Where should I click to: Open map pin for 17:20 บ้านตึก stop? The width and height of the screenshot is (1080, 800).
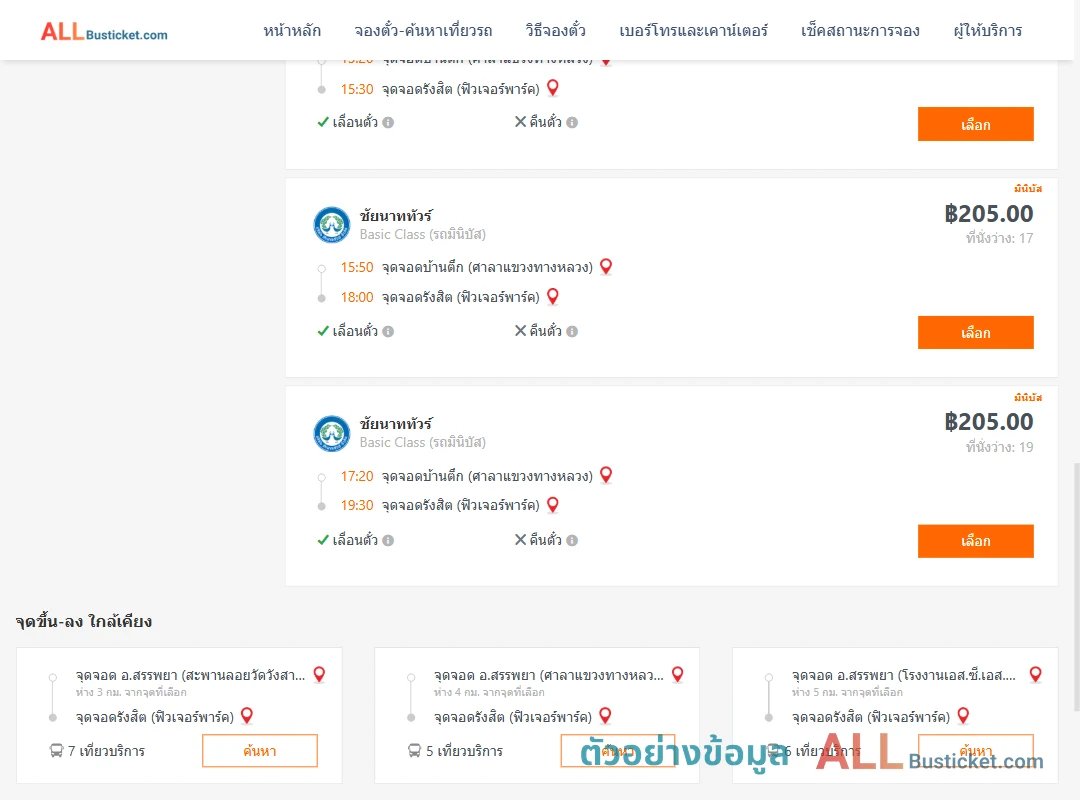(606, 475)
